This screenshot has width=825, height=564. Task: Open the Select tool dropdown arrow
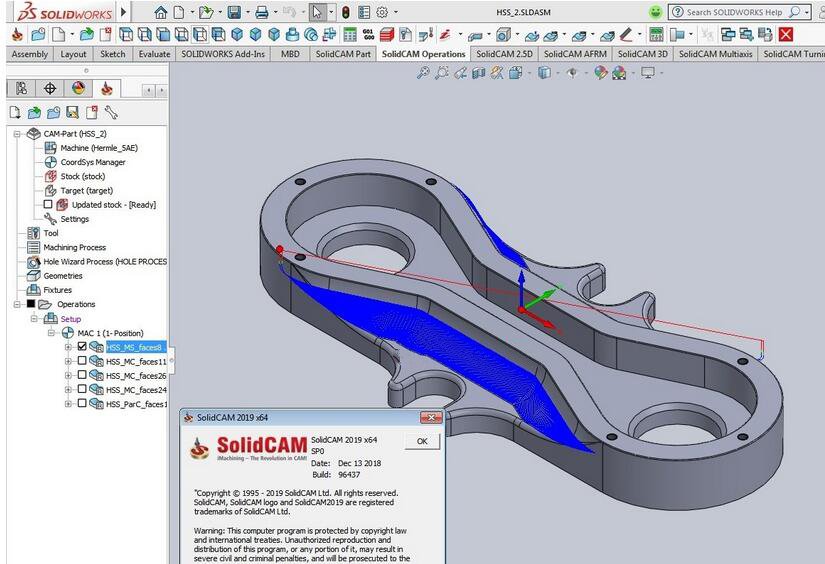[331, 12]
